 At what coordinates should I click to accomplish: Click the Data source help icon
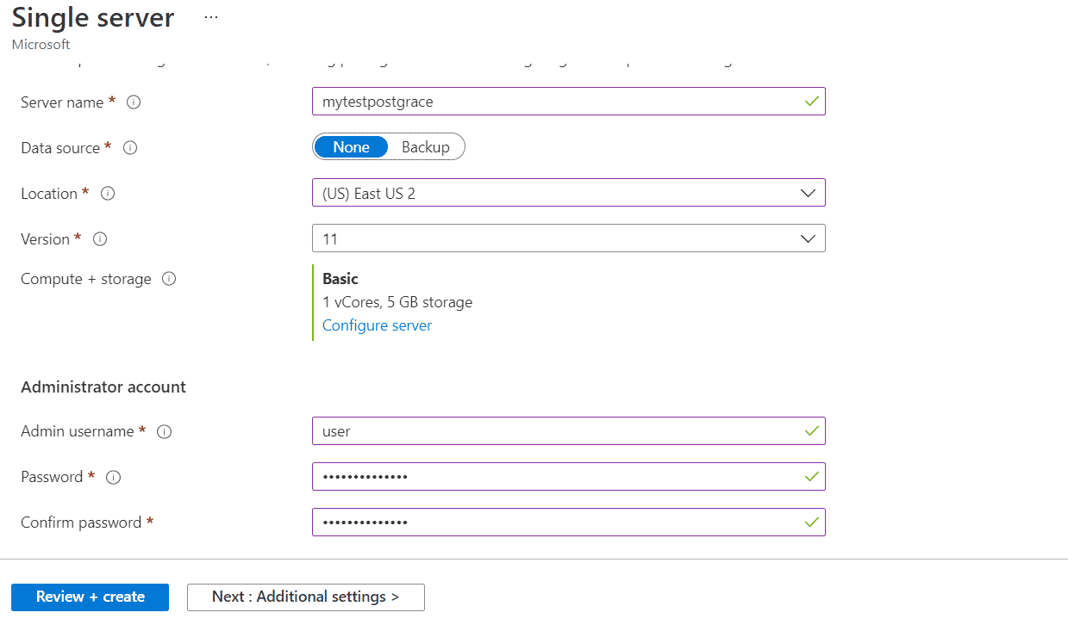pyautogui.click(x=129, y=147)
